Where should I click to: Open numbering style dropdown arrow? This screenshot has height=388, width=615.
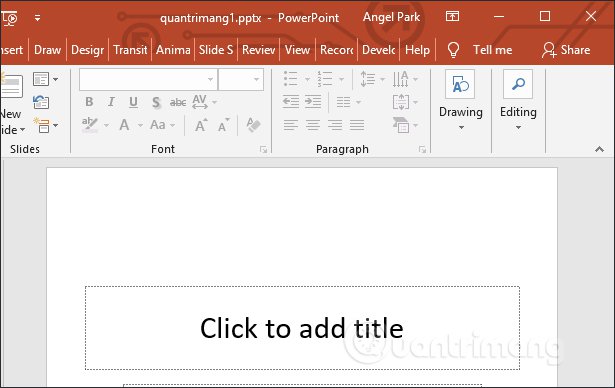(x=342, y=80)
